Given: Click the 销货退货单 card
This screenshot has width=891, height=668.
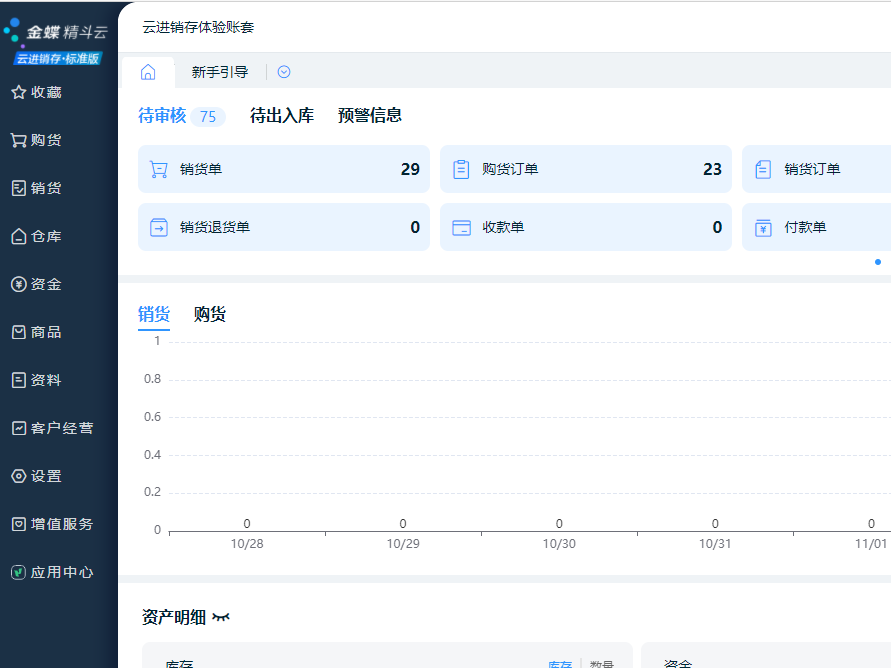Looking at the screenshot, I should [284, 227].
